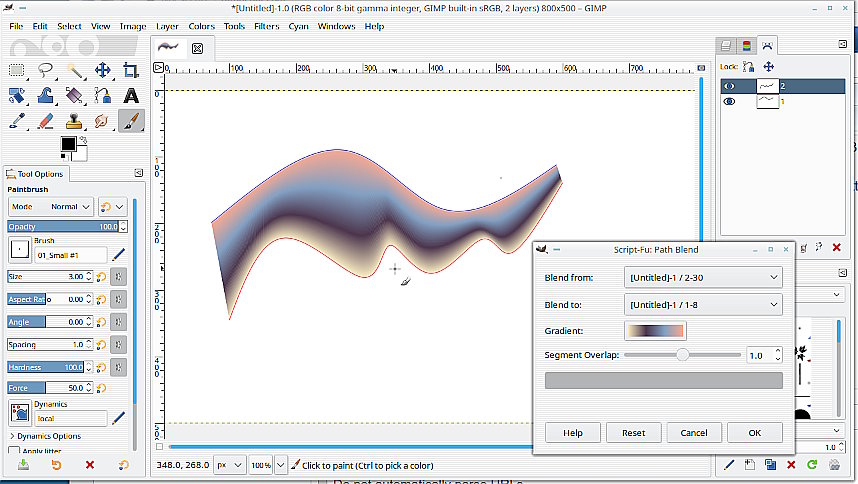Screen dimensions: 858x484
Task: Toggle visibility of path 1
Action: (729, 101)
